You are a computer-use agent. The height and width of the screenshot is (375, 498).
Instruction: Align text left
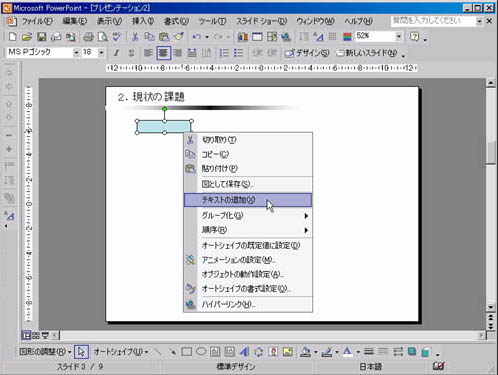click(x=149, y=53)
